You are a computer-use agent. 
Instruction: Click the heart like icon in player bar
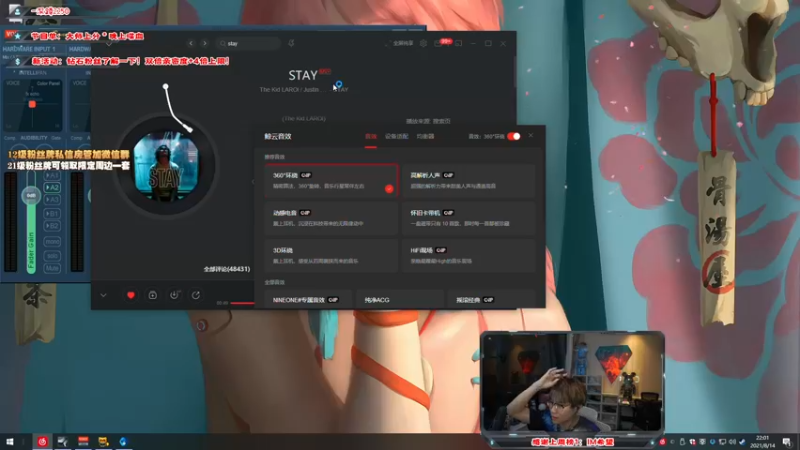point(131,295)
